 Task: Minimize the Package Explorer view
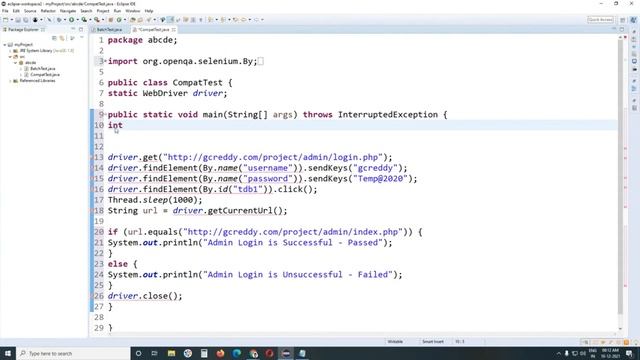(73, 29)
